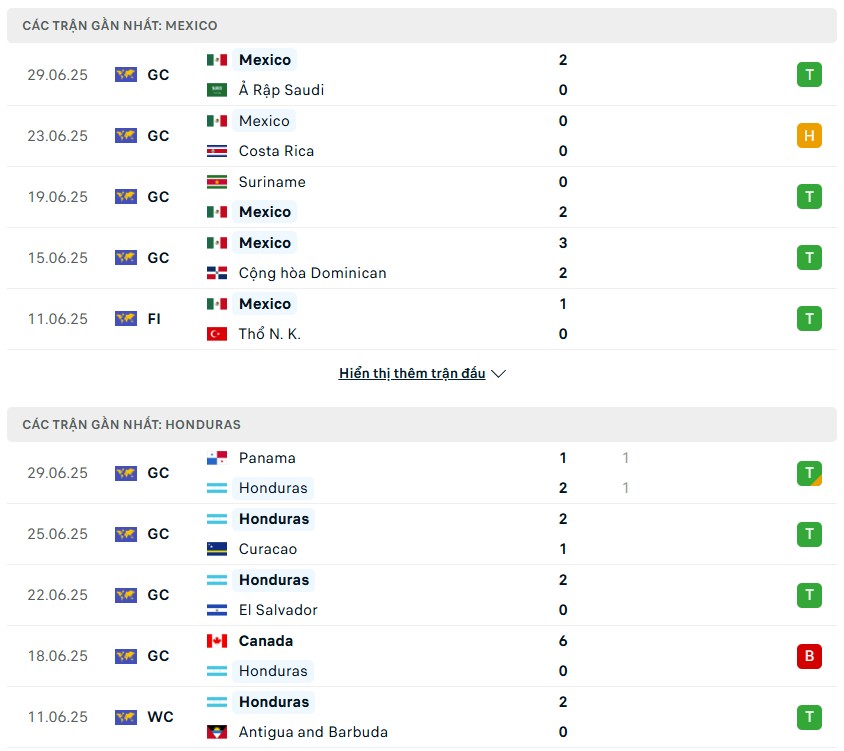Open the 15.06.25 Mexico match row
The width and height of the screenshot is (844, 751).
tap(422, 258)
